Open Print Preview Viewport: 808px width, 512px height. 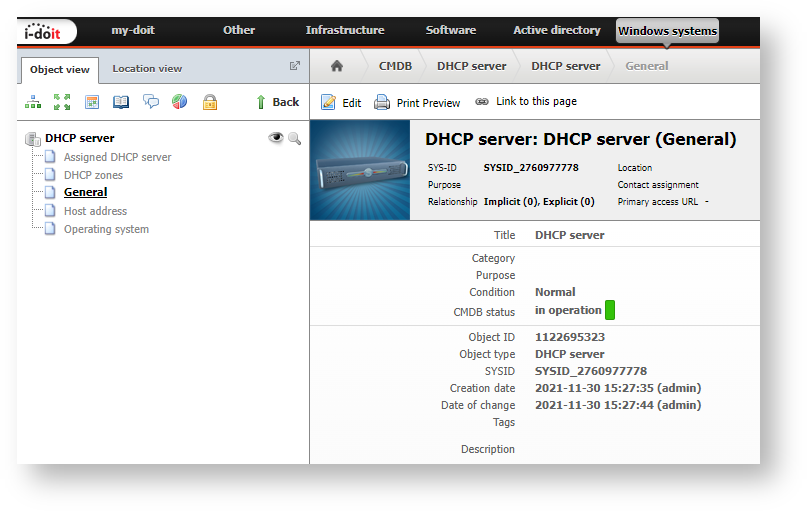(x=417, y=103)
